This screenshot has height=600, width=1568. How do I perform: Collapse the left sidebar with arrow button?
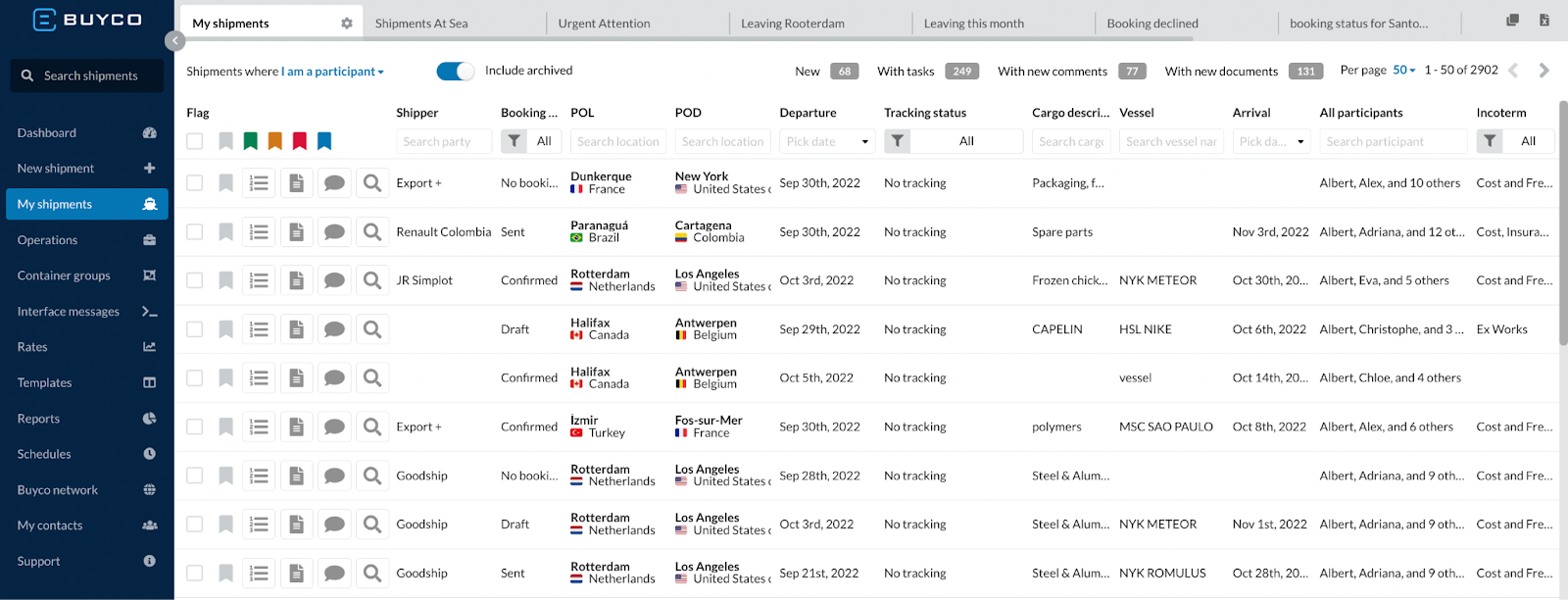tap(175, 40)
